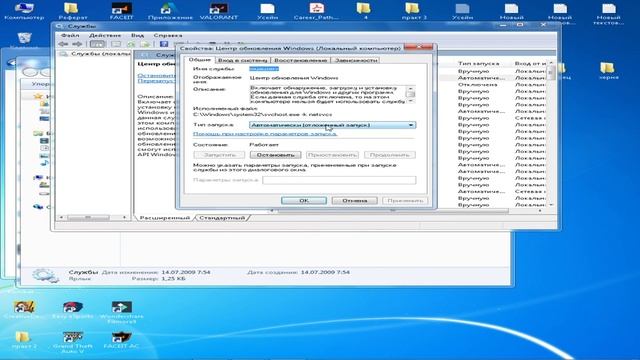The height and width of the screenshot is (360, 640).
Task: Select the Общие tab
Action: pos(200,60)
